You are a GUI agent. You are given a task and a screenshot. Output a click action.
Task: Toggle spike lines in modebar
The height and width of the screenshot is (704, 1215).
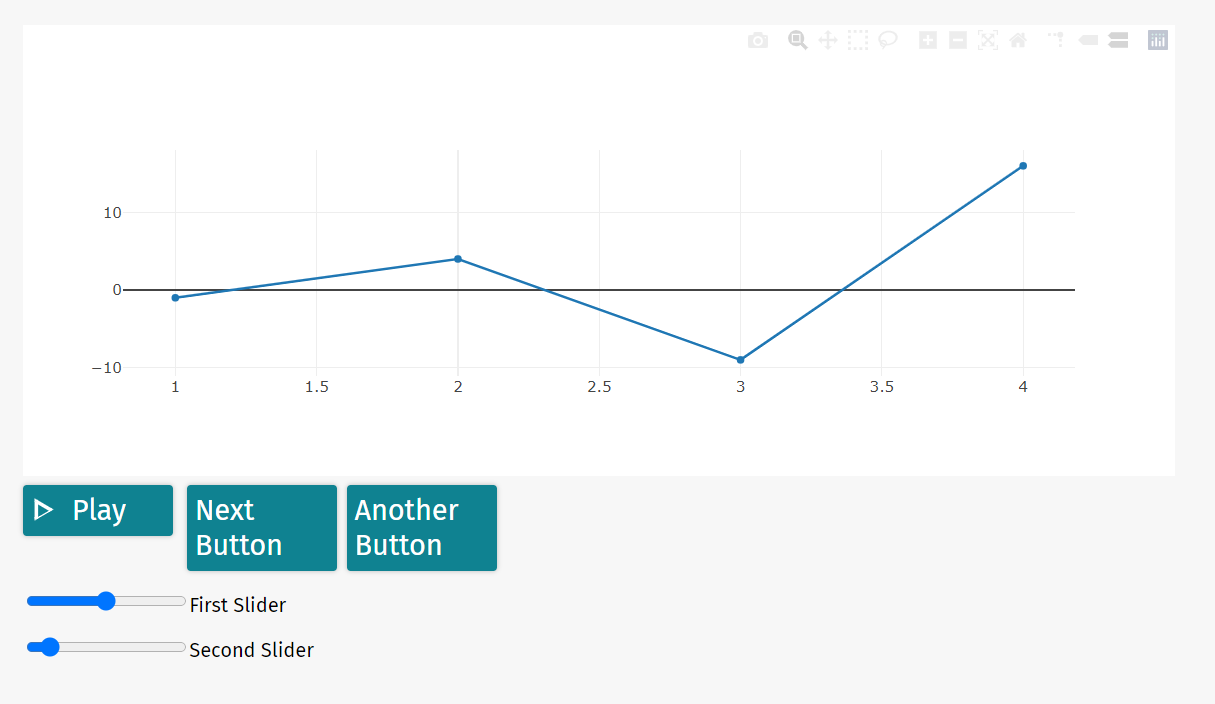click(x=1056, y=40)
